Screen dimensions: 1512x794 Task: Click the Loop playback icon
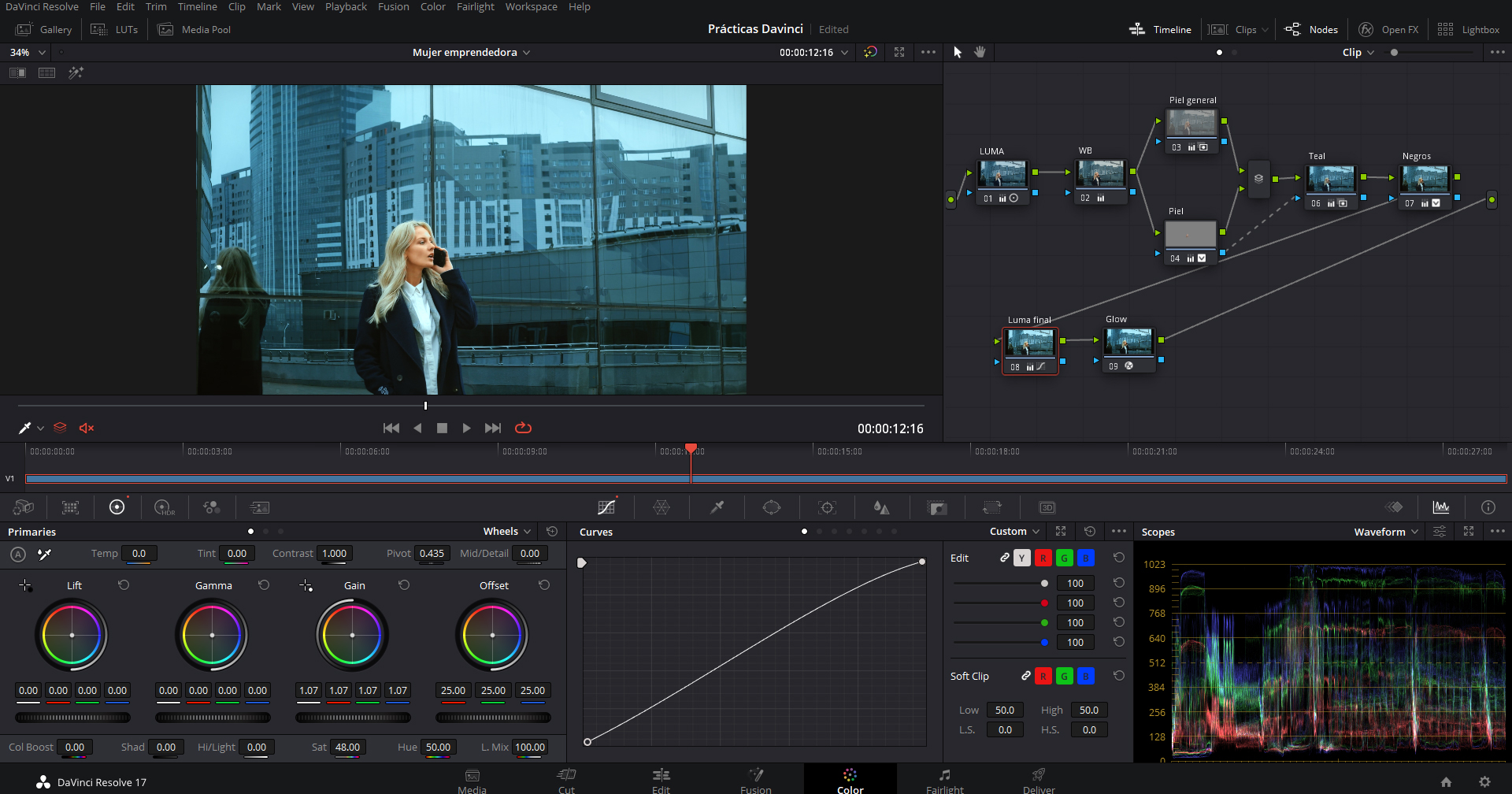tap(523, 428)
